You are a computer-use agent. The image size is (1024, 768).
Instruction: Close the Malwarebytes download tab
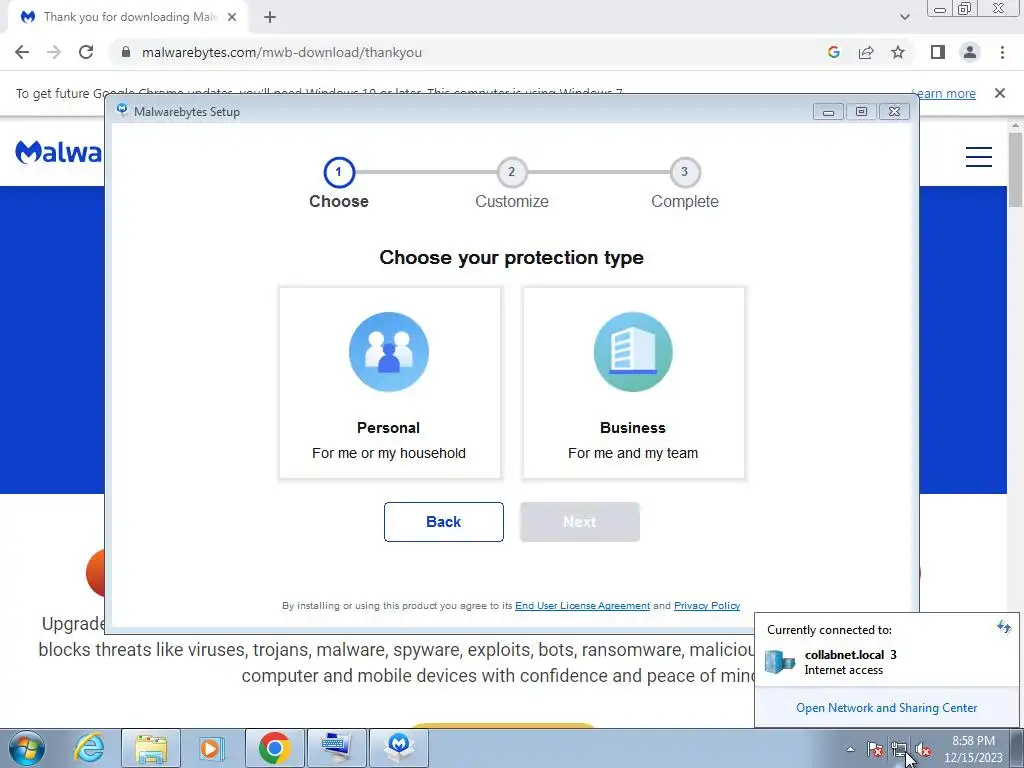pyautogui.click(x=232, y=17)
